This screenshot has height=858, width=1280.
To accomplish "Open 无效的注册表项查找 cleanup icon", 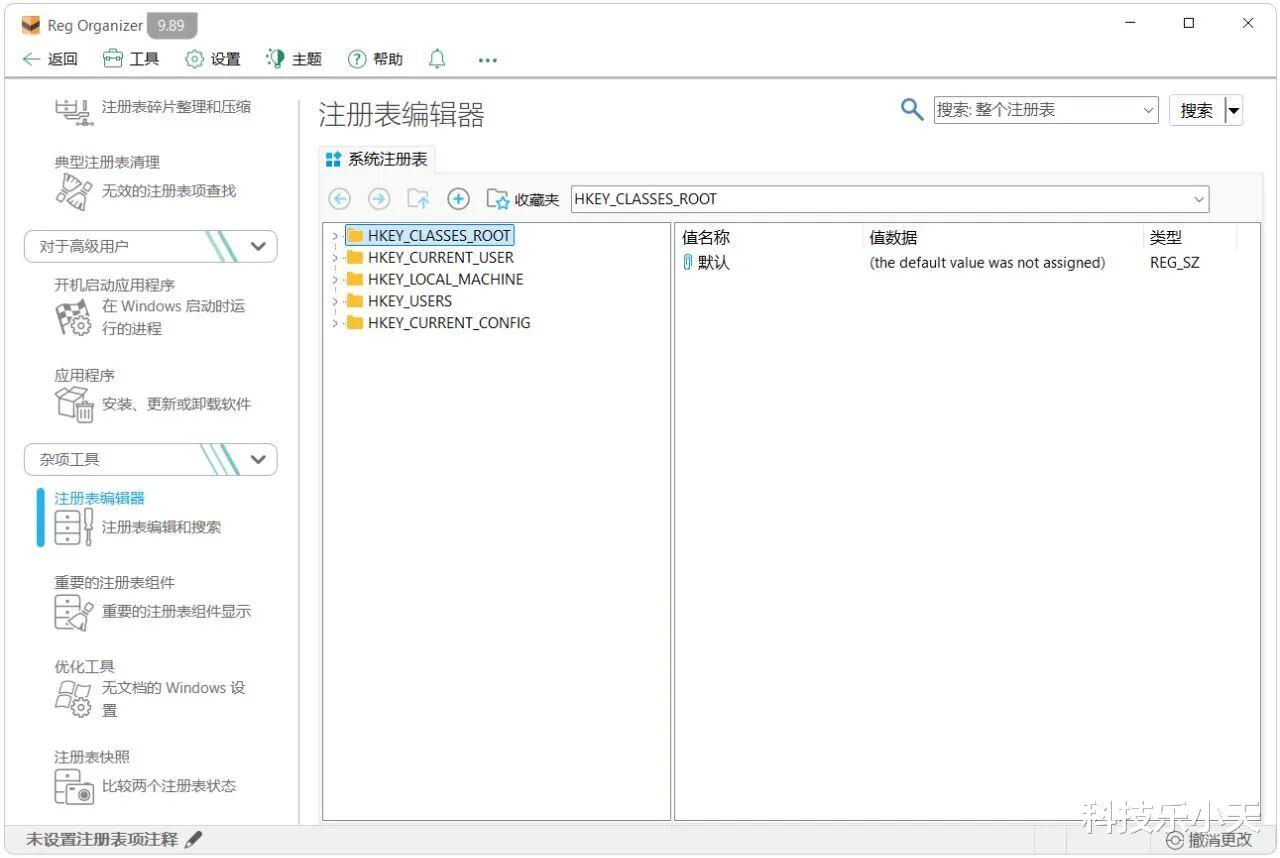I will point(73,192).
